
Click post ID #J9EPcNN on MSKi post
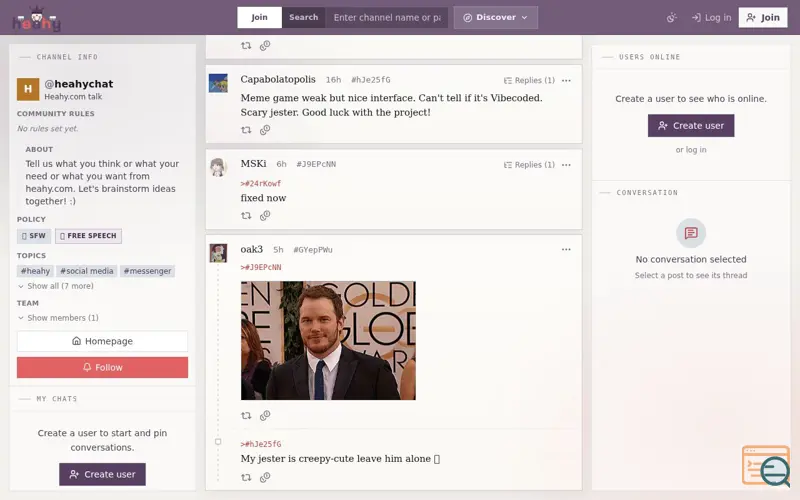point(316,164)
